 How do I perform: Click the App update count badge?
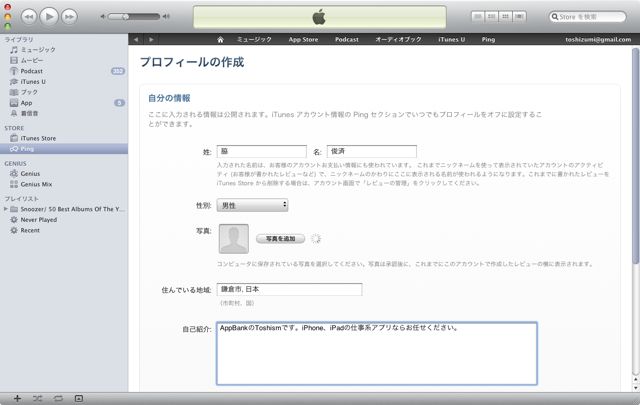click(x=119, y=103)
